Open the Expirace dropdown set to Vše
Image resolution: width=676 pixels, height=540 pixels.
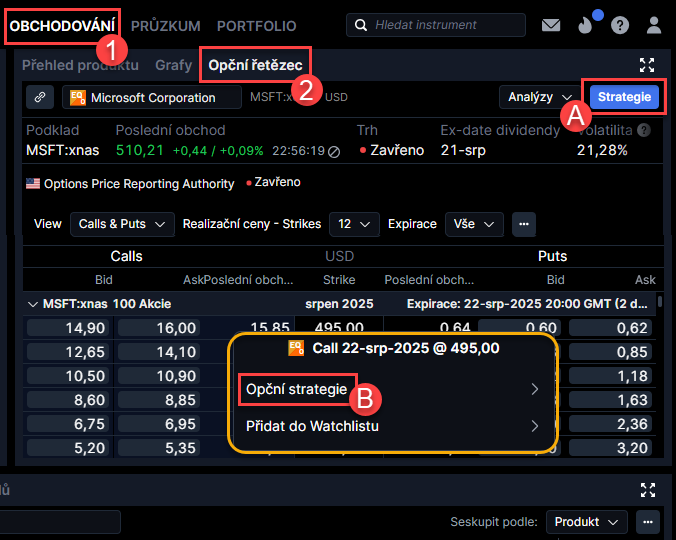point(474,224)
